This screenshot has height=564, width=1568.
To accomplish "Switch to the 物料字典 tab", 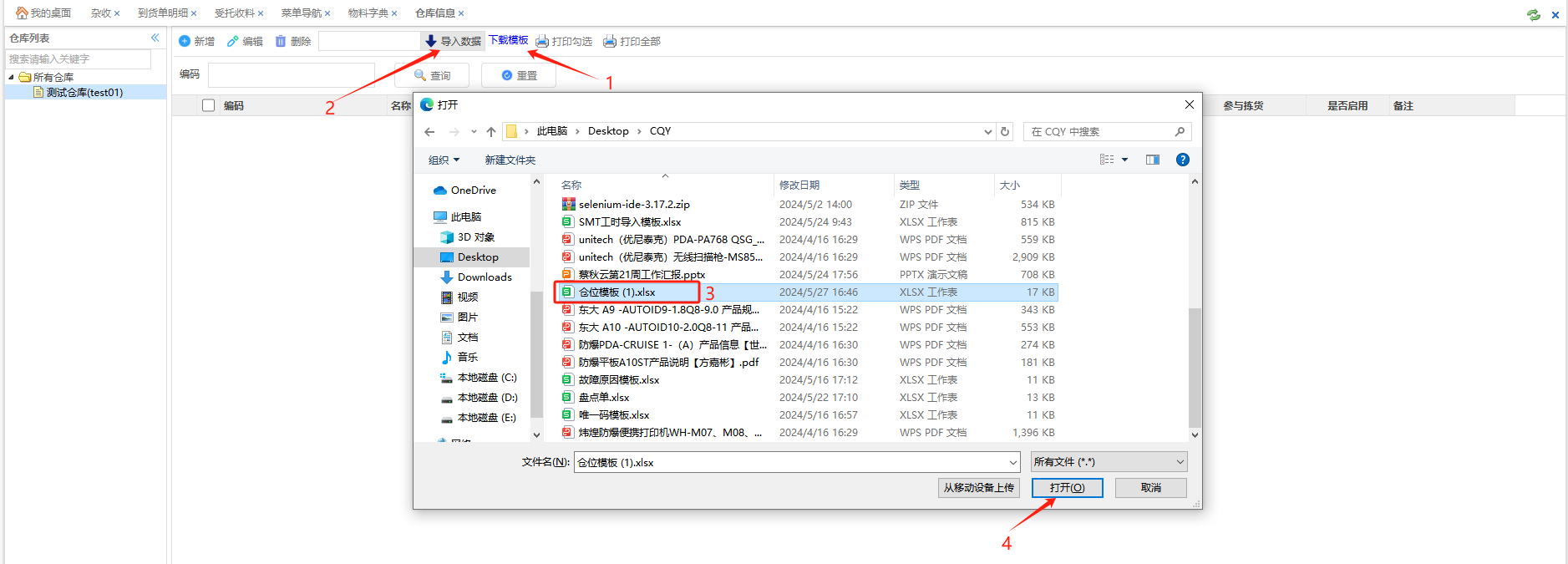I will pos(368,13).
